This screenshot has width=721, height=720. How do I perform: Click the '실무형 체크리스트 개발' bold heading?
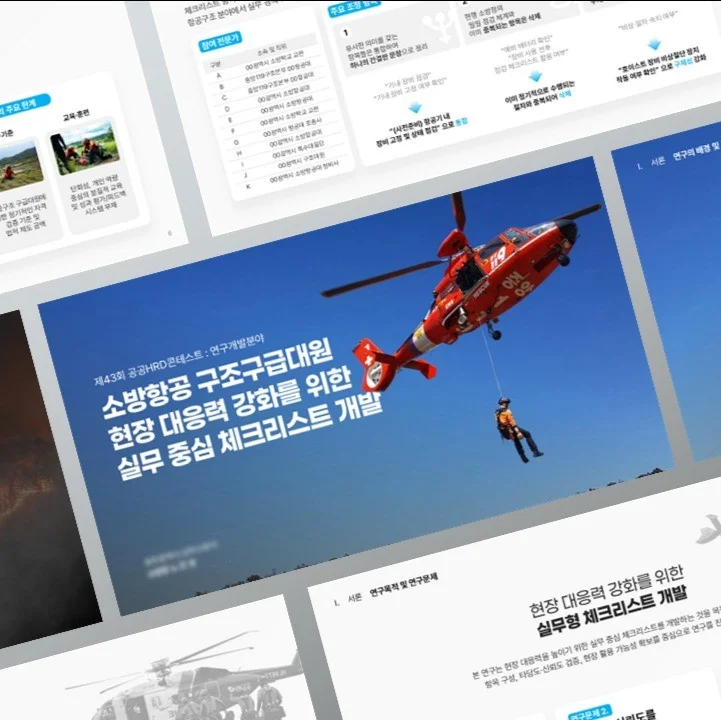(x=612, y=610)
